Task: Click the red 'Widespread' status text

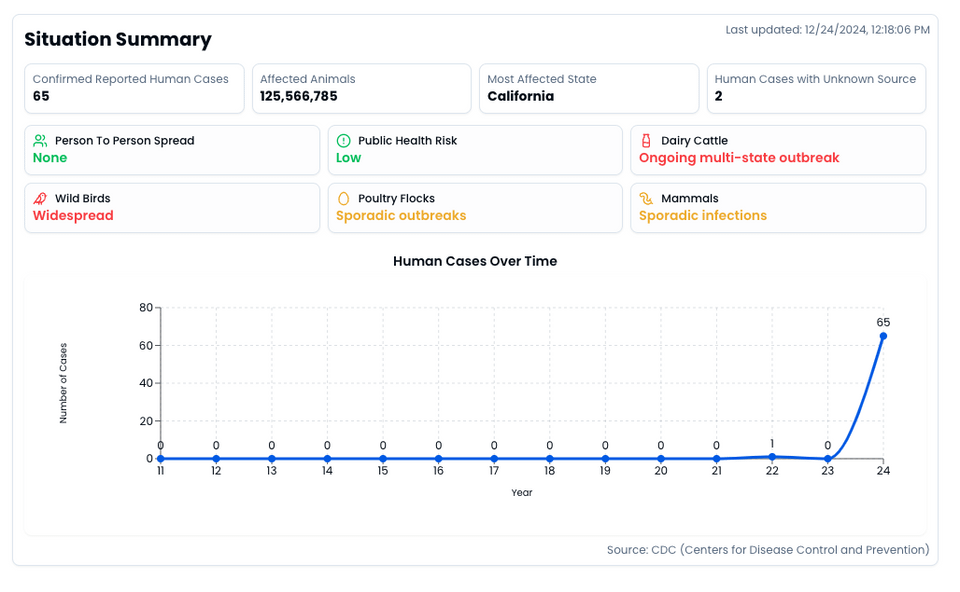Action: coord(73,216)
